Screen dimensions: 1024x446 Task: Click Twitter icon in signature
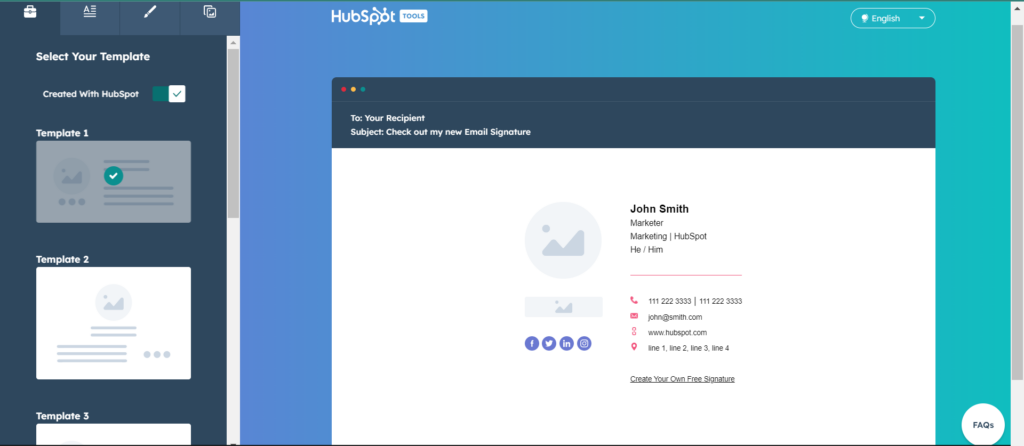549,343
